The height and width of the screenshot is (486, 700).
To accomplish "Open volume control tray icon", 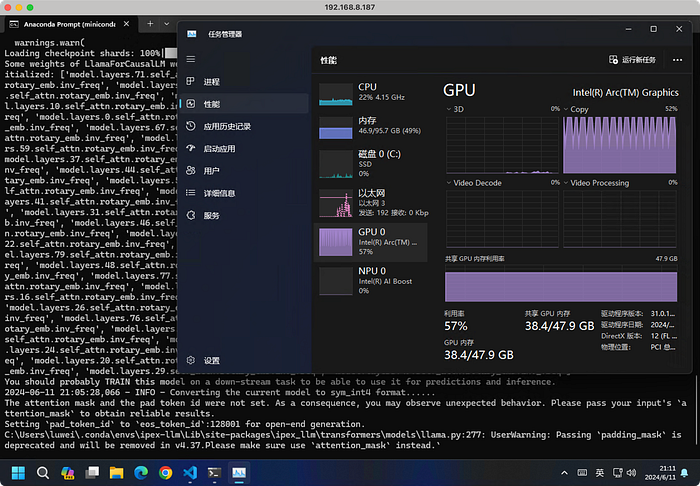I will [631, 473].
